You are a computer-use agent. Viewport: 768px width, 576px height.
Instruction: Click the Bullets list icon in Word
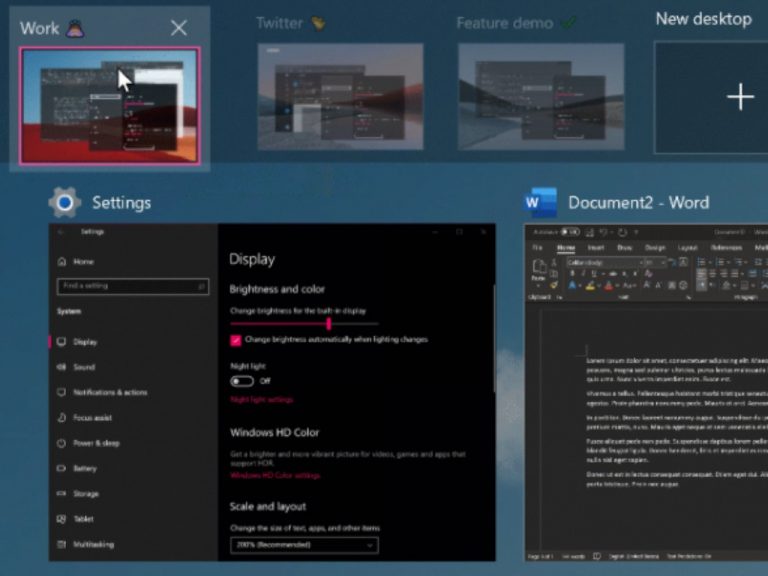click(701, 262)
